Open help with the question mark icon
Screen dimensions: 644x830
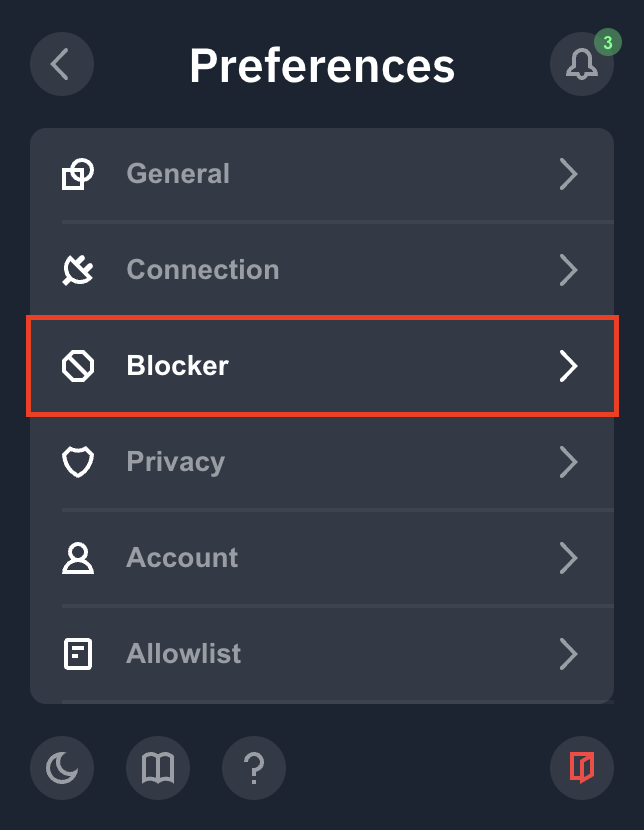tap(254, 768)
